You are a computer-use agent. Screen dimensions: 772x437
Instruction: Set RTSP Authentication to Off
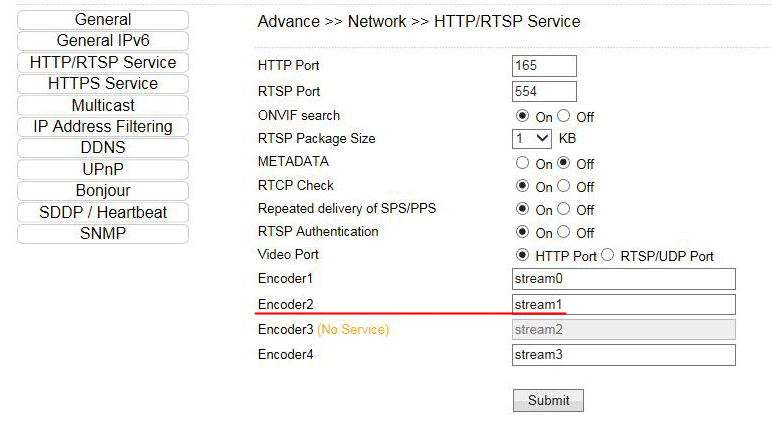(564, 233)
